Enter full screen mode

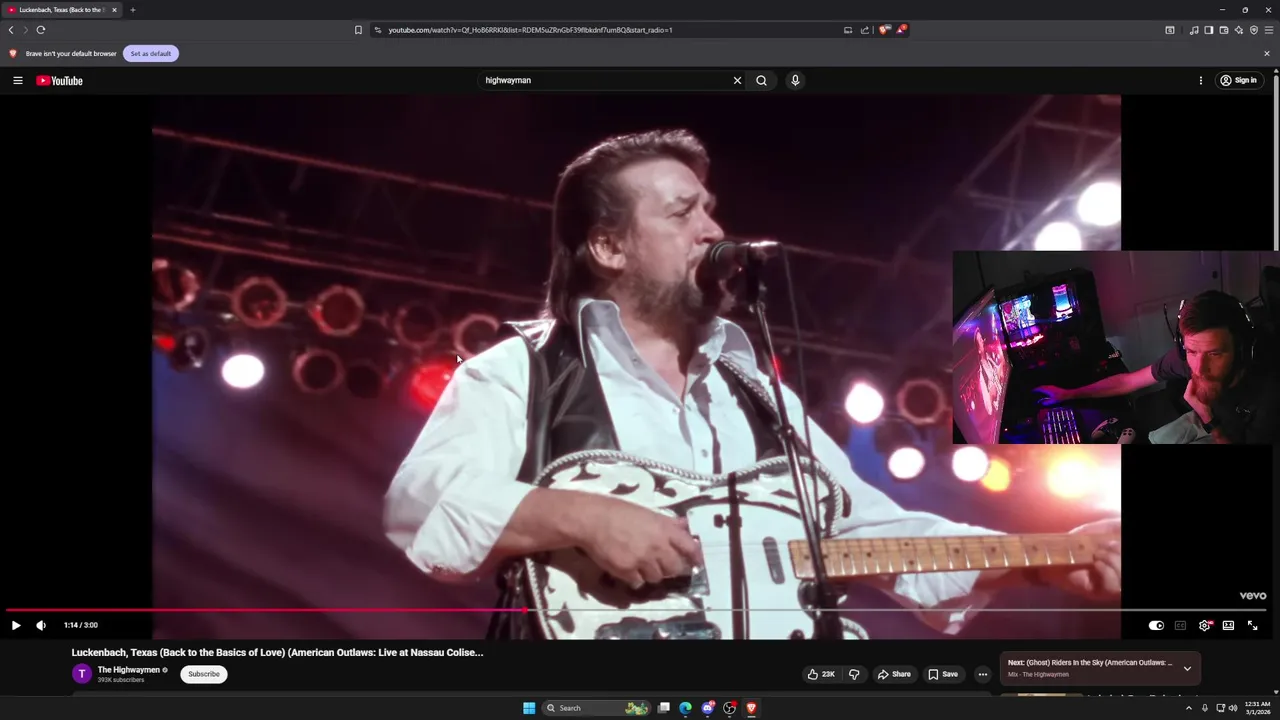1252,625
